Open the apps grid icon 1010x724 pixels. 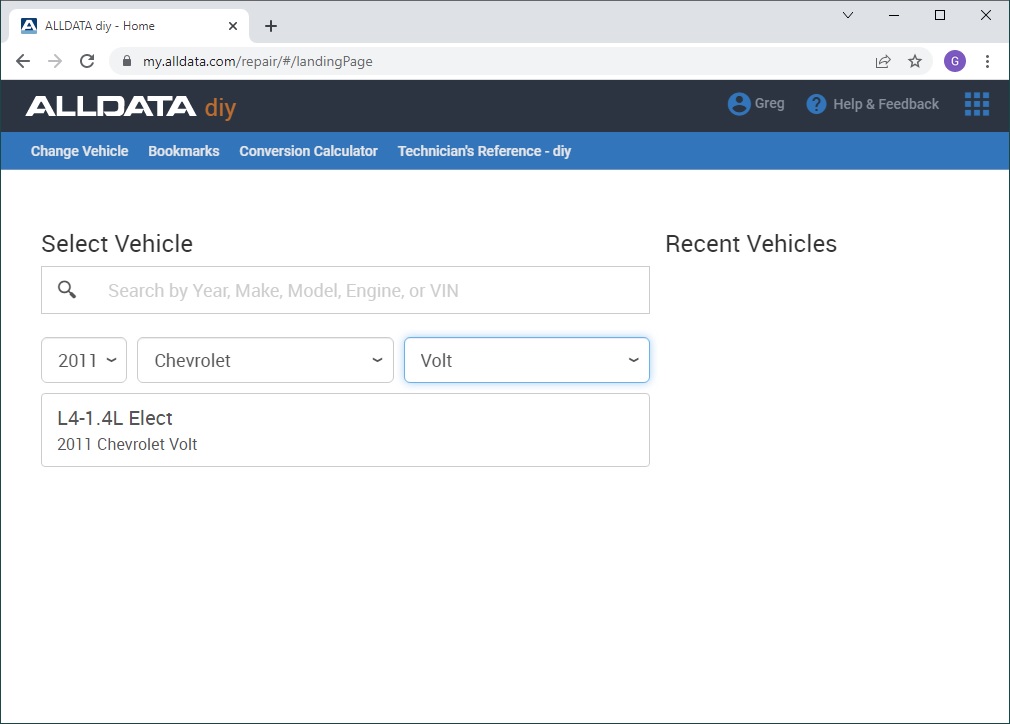click(x=976, y=104)
